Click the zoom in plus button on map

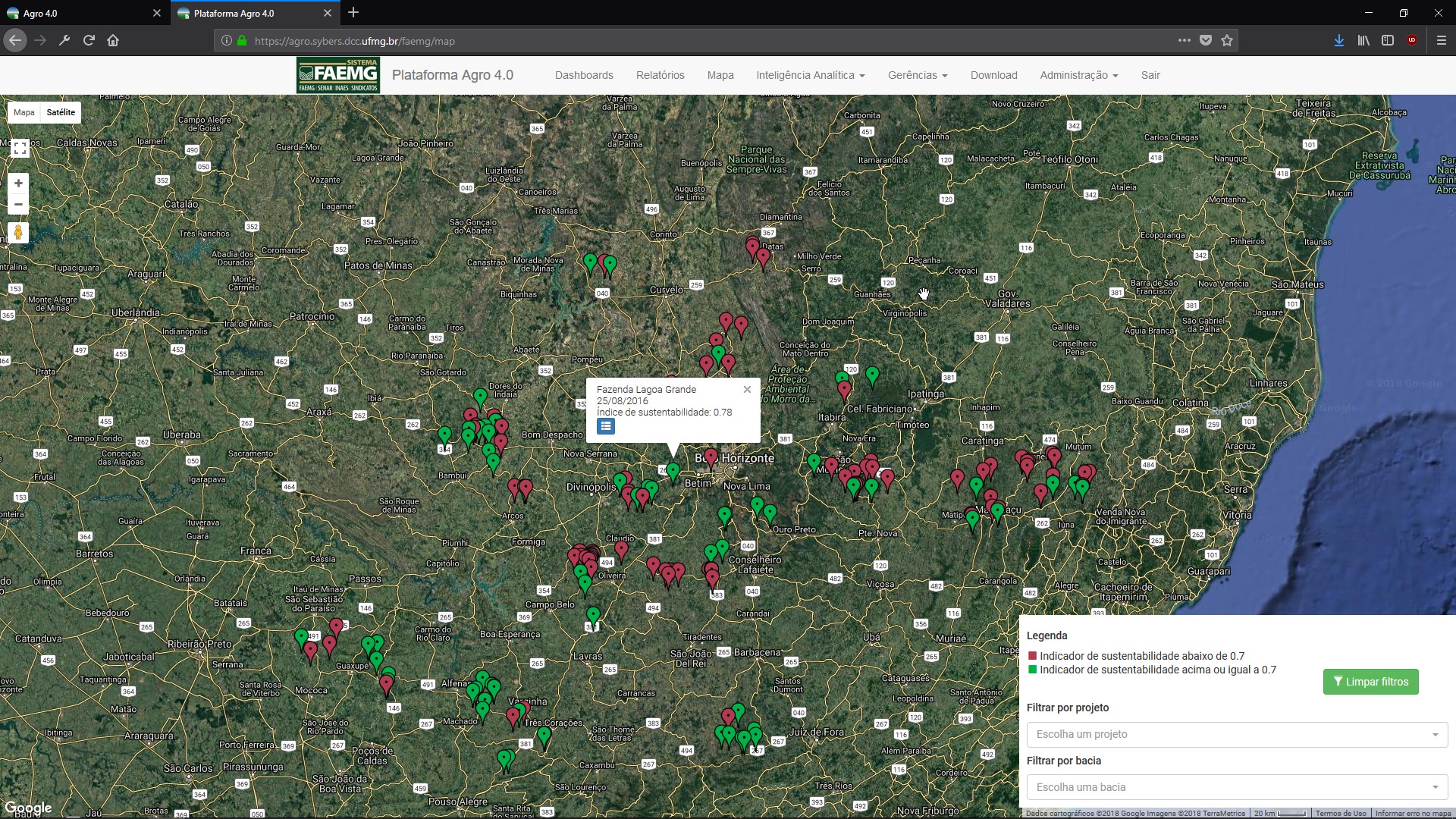18,184
